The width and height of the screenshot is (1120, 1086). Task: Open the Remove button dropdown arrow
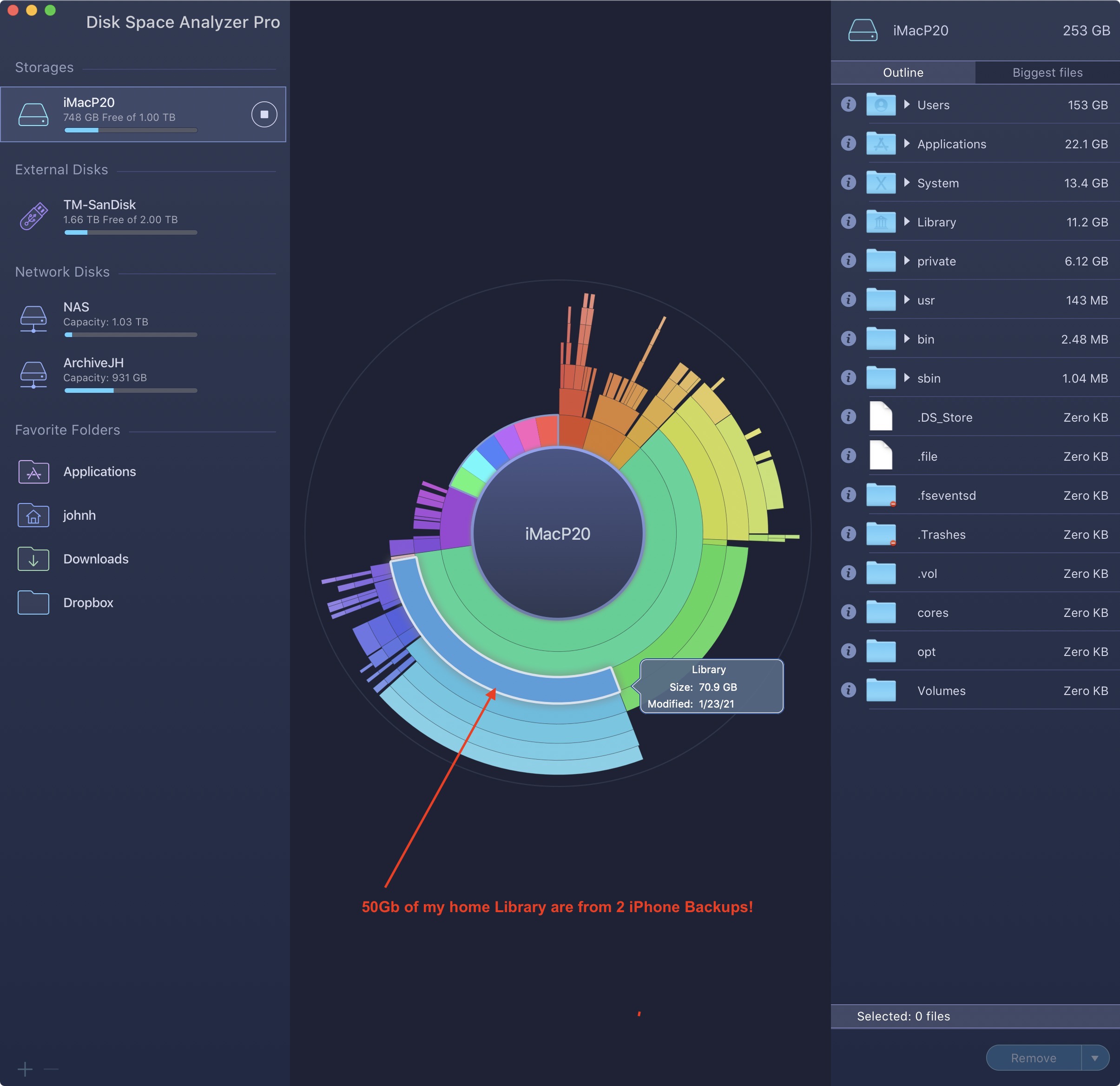pos(1094,1058)
